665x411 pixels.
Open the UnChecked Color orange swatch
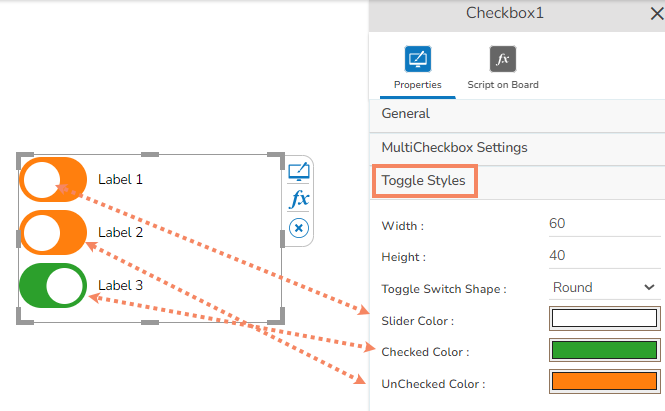(x=603, y=382)
